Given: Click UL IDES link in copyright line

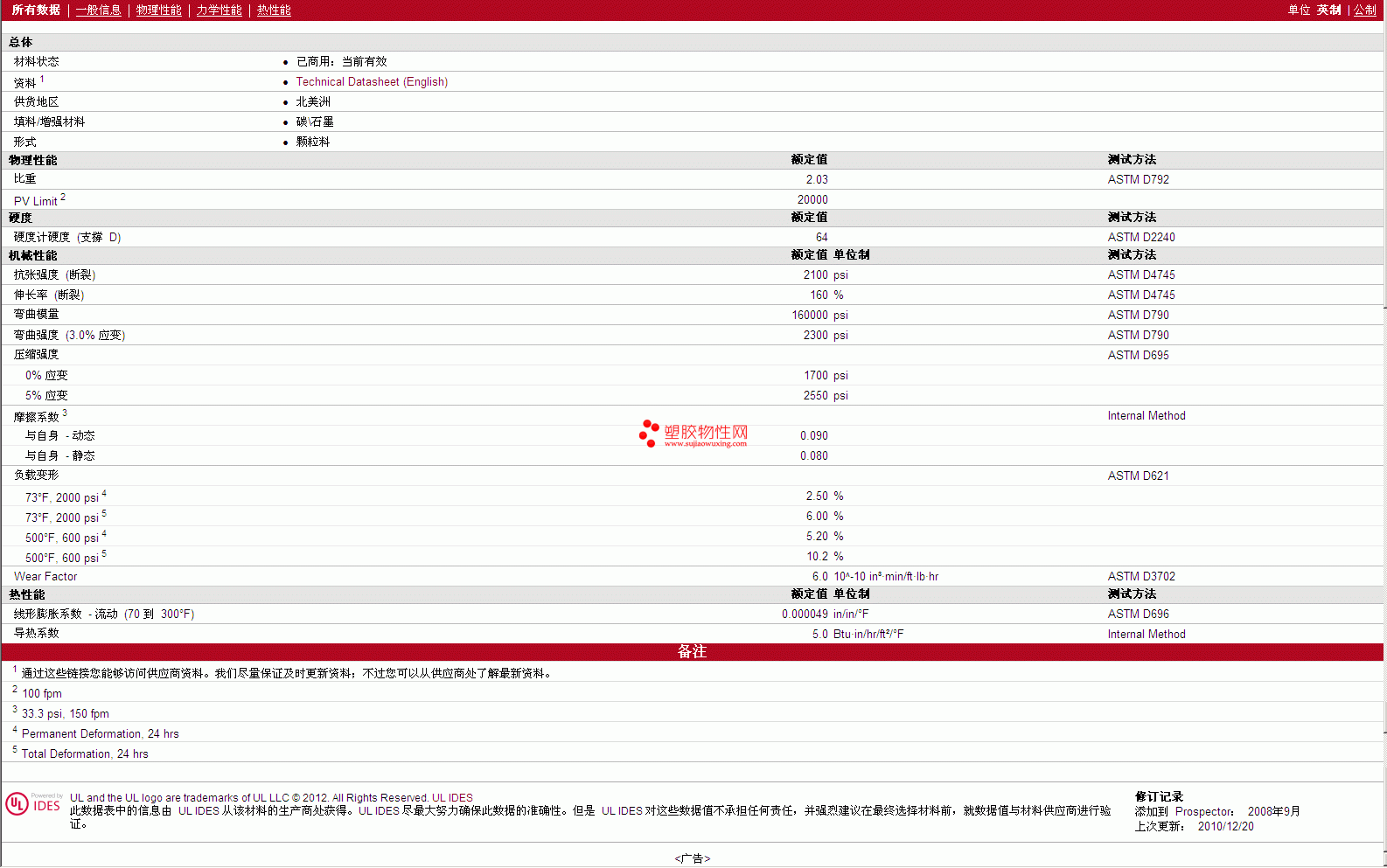Looking at the screenshot, I should pos(452,798).
